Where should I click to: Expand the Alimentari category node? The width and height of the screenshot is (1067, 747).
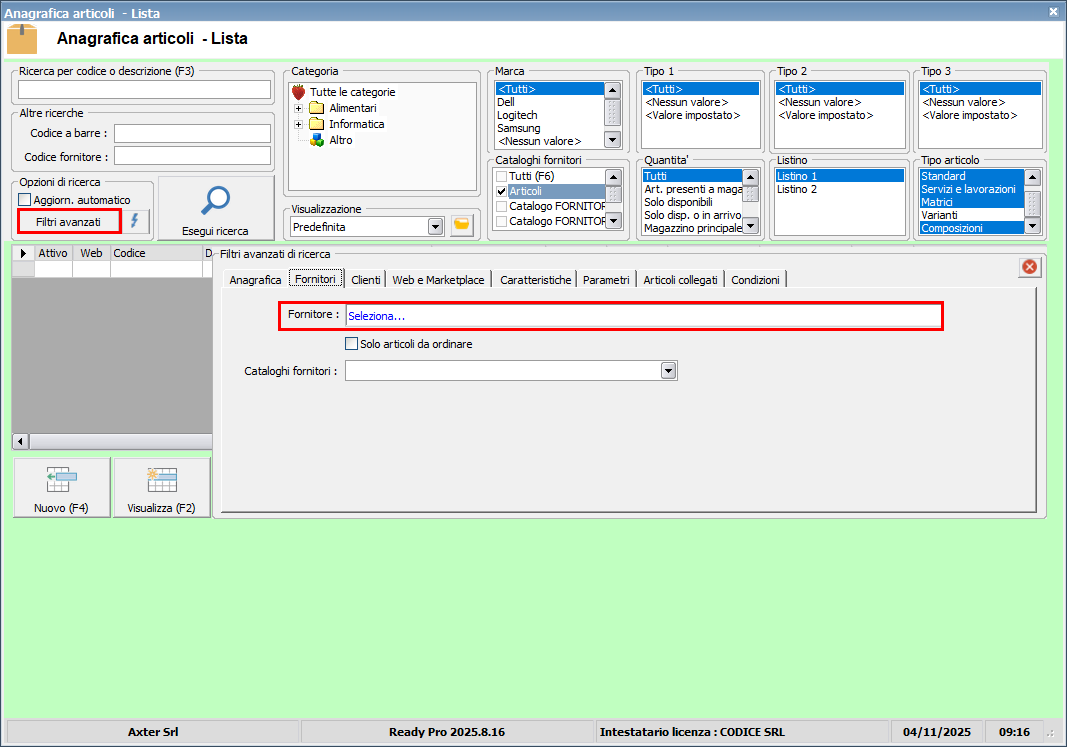[x=298, y=108]
